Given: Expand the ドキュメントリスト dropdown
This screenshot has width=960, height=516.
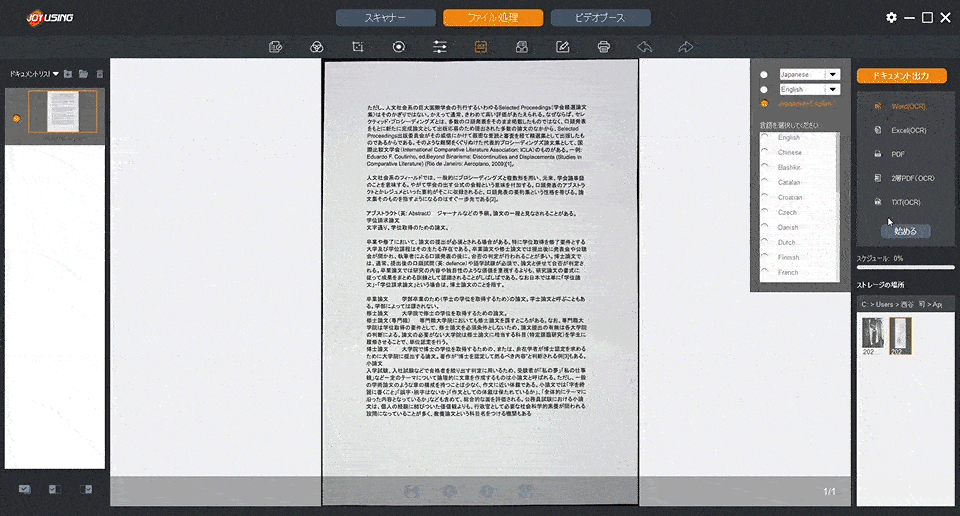Looking at the screenshot, I should 56,74.
